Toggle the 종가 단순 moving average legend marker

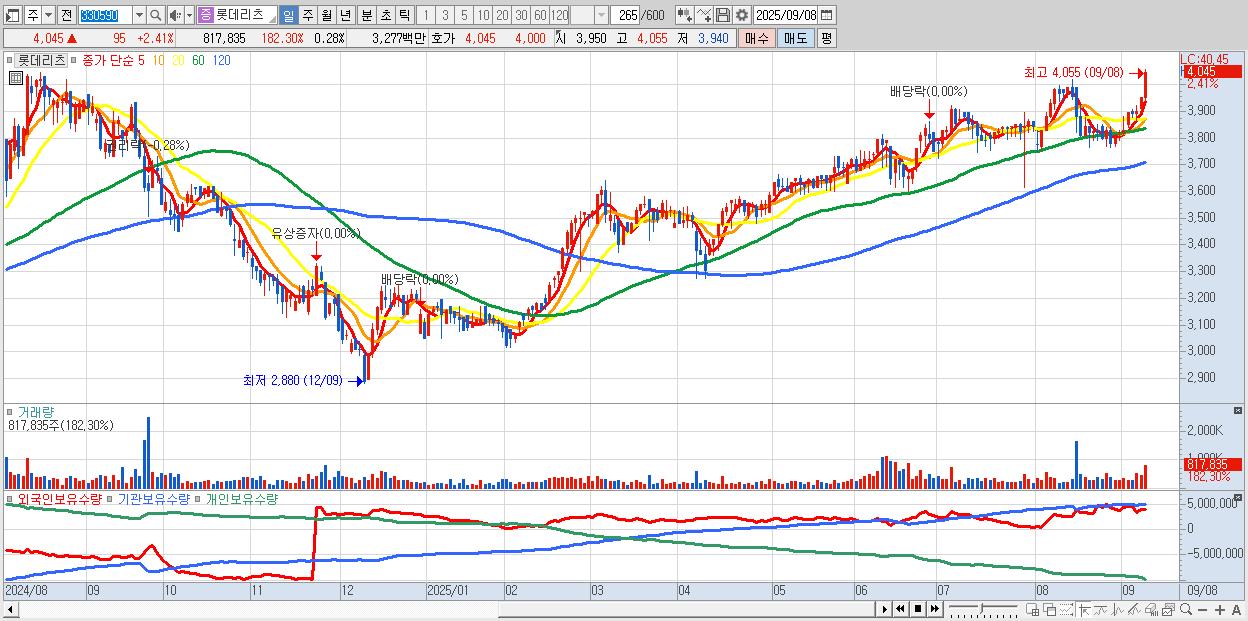tap(74, 60)
